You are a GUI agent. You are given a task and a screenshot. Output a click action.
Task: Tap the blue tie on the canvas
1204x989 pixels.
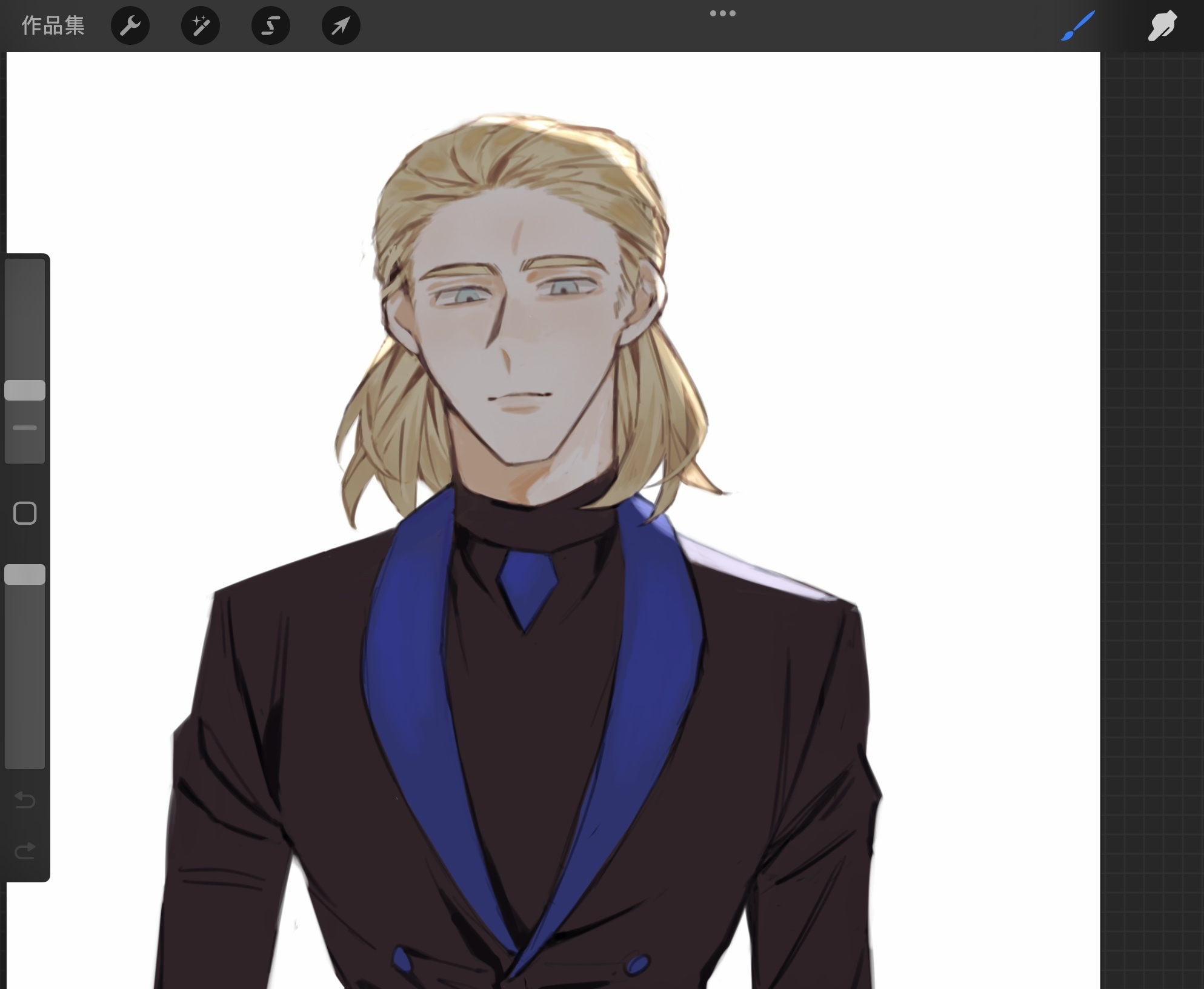(x=527, y=585)
